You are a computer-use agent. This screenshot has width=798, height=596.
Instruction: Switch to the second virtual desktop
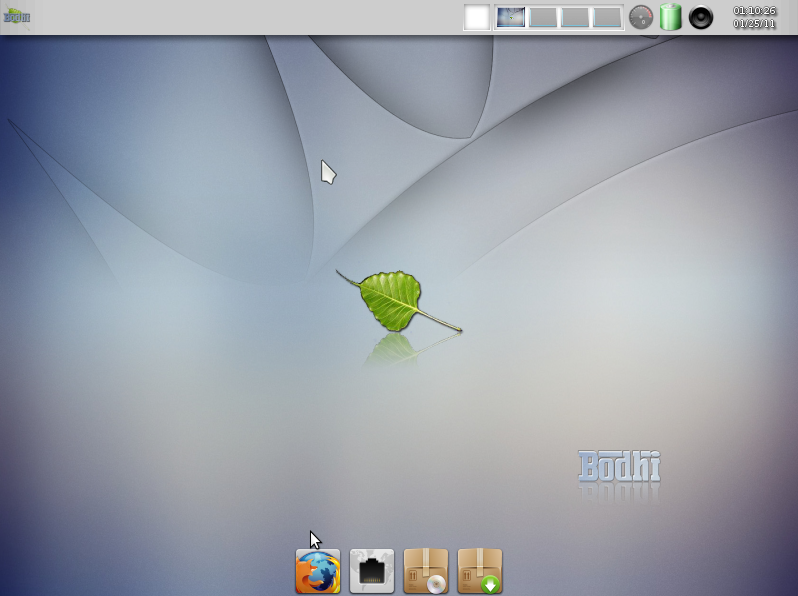point(543,17)
